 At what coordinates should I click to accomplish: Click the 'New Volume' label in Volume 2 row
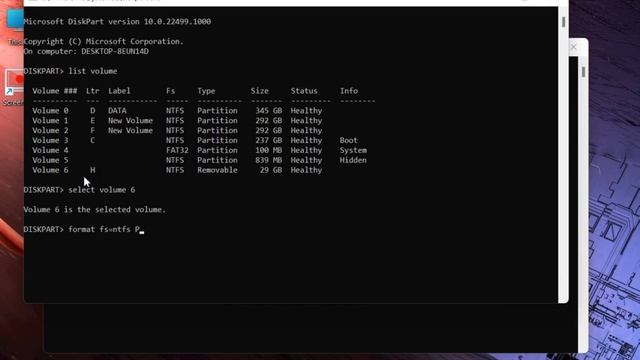131,130
